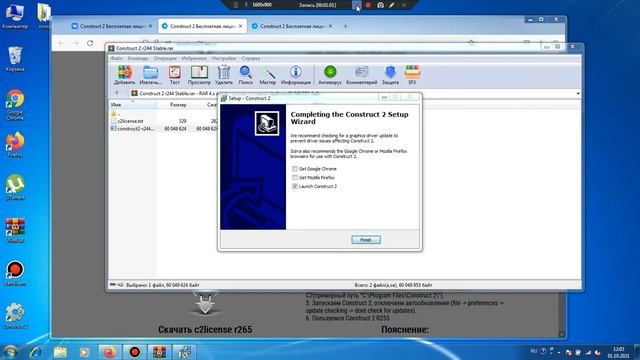
Task: Open the Google Chrome desktop shortcut
Action: click(15, 104)
